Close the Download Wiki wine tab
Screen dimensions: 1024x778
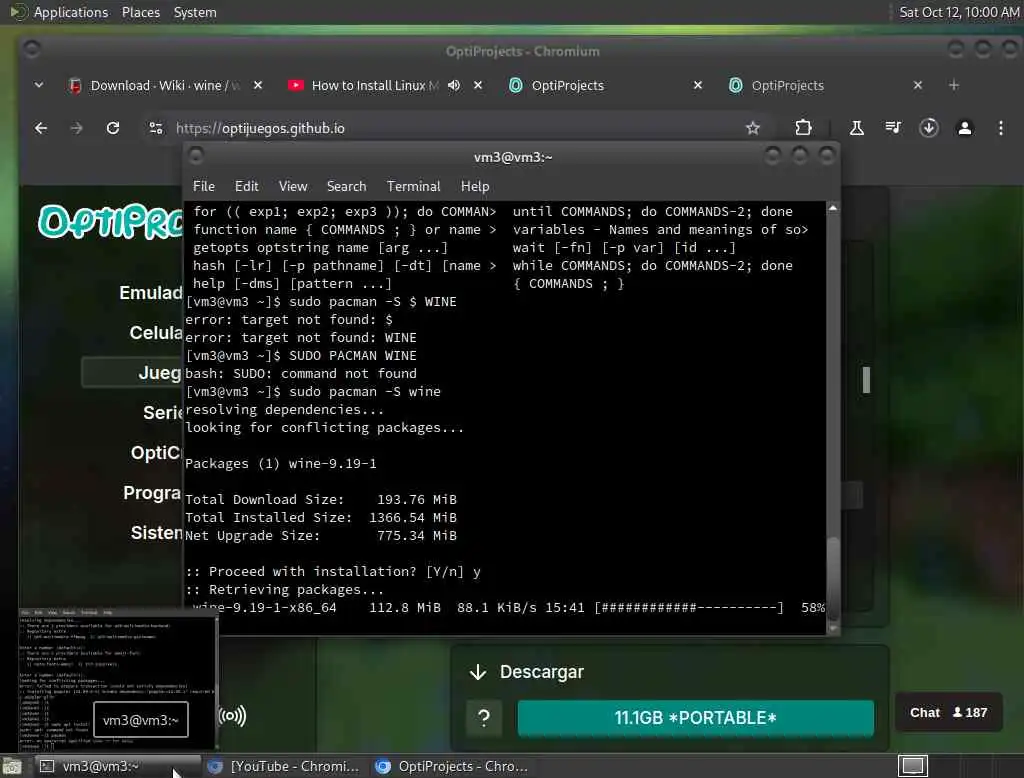click(x=258, y=86)
